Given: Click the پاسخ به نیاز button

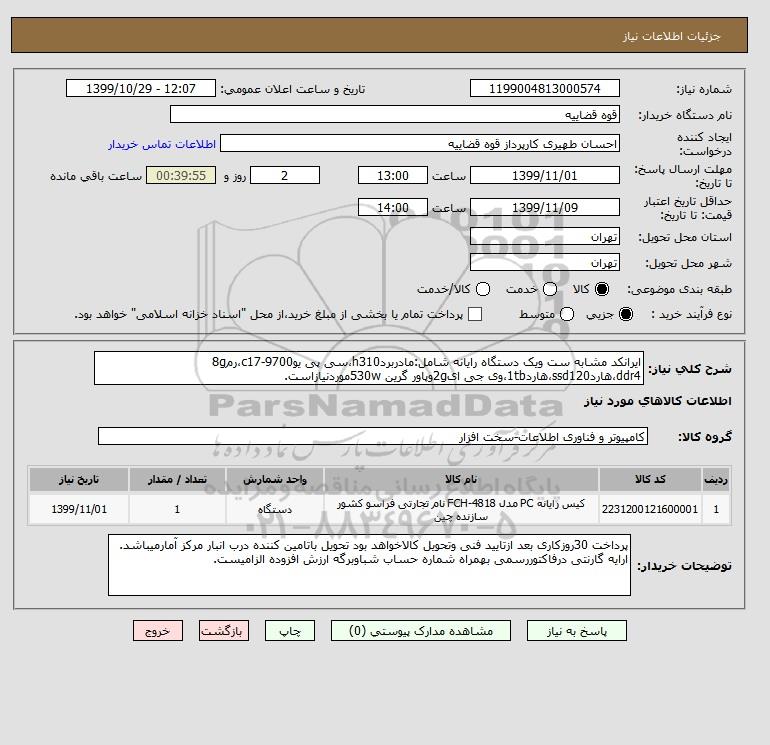Looking at the screenshot, I should pos(577,631).
